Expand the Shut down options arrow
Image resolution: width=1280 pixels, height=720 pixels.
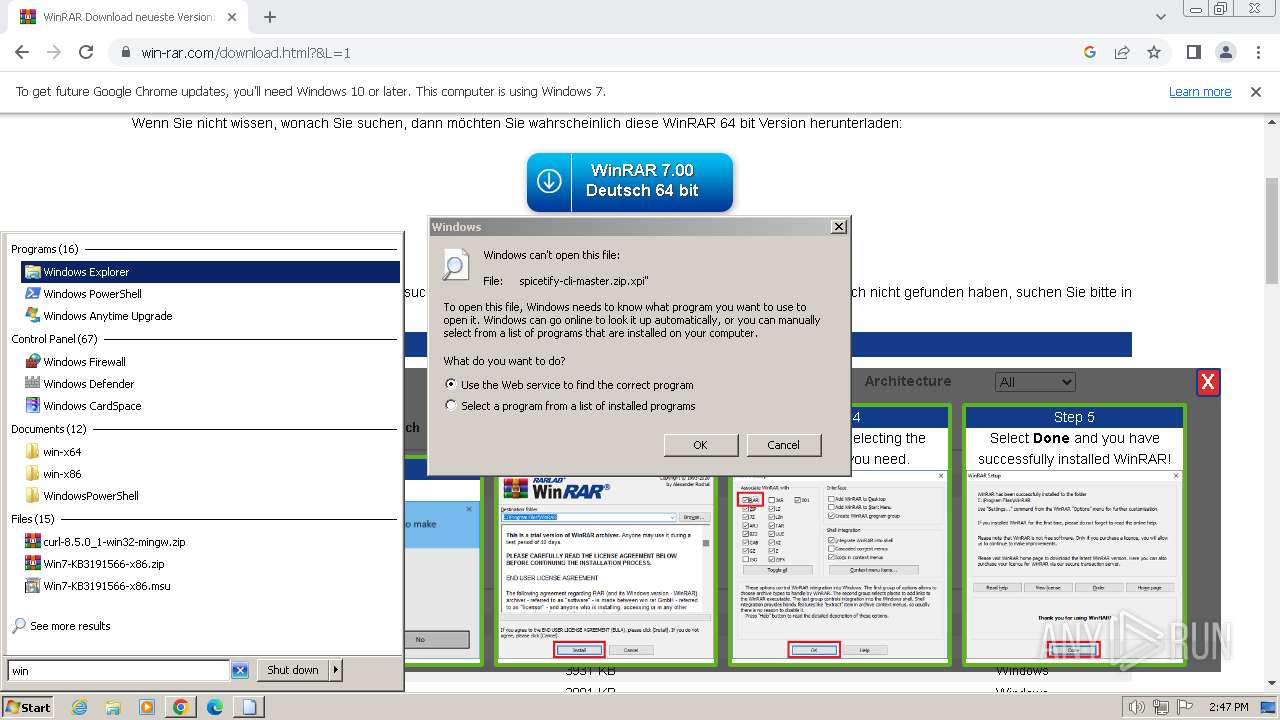click(336, 670)
